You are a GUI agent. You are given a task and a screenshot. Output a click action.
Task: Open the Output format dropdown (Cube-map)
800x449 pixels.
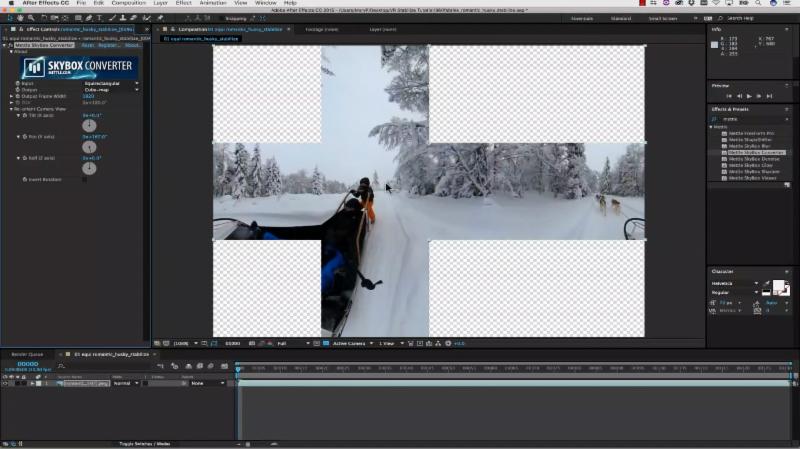pyautogui.click(x=110, y=89)
